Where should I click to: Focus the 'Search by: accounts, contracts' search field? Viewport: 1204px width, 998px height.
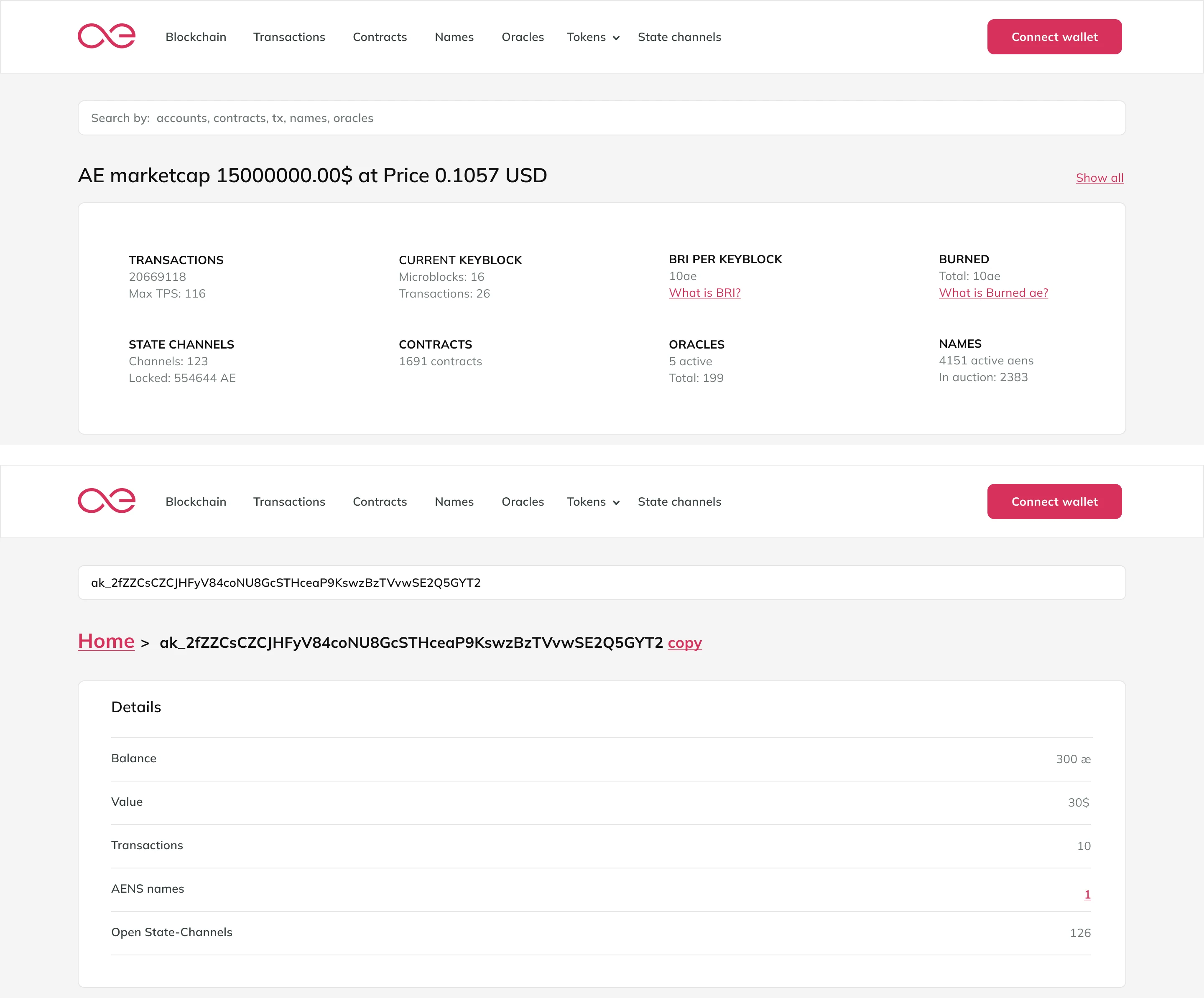coord(602,118)
